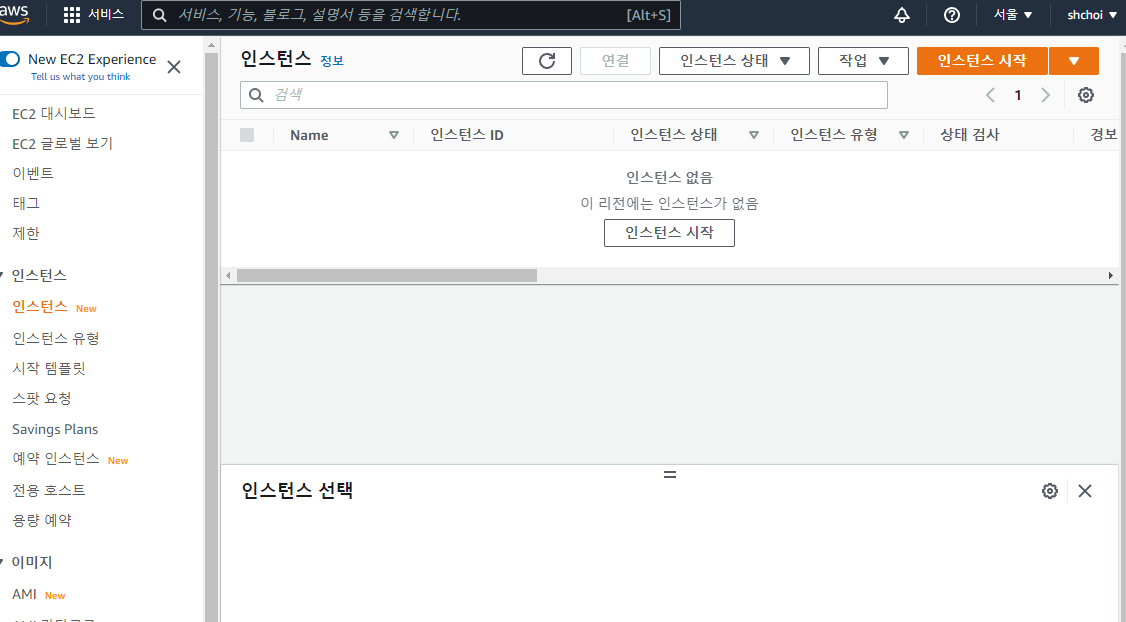This screenshot has width=1126, height=622.
Task: Click the 상태 검사 column header
Action: [x=970, y=135]
